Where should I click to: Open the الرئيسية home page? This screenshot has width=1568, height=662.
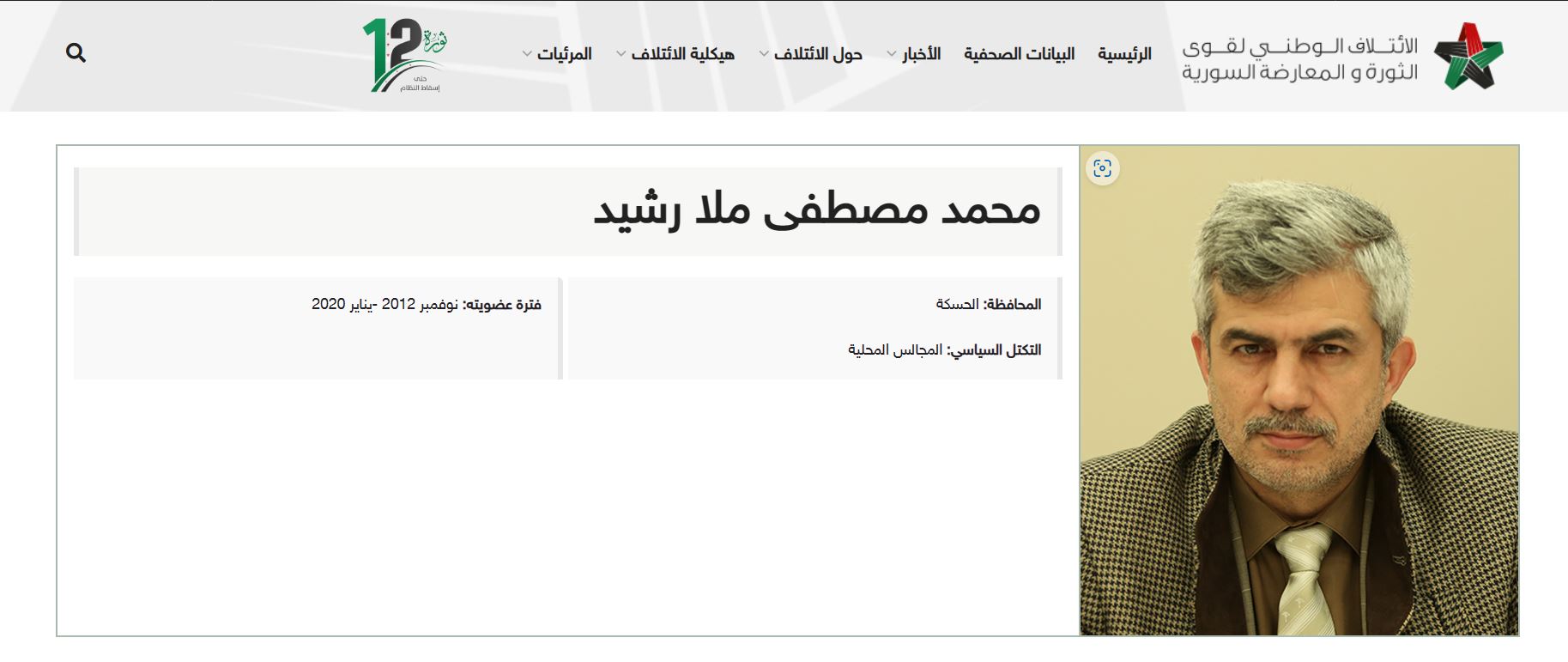(1124, 54)
